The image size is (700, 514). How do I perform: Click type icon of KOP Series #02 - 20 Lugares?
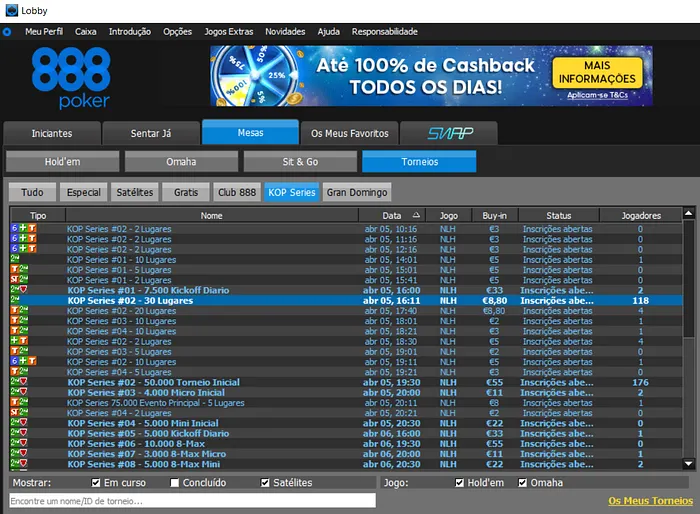click(x=19, y=310)
